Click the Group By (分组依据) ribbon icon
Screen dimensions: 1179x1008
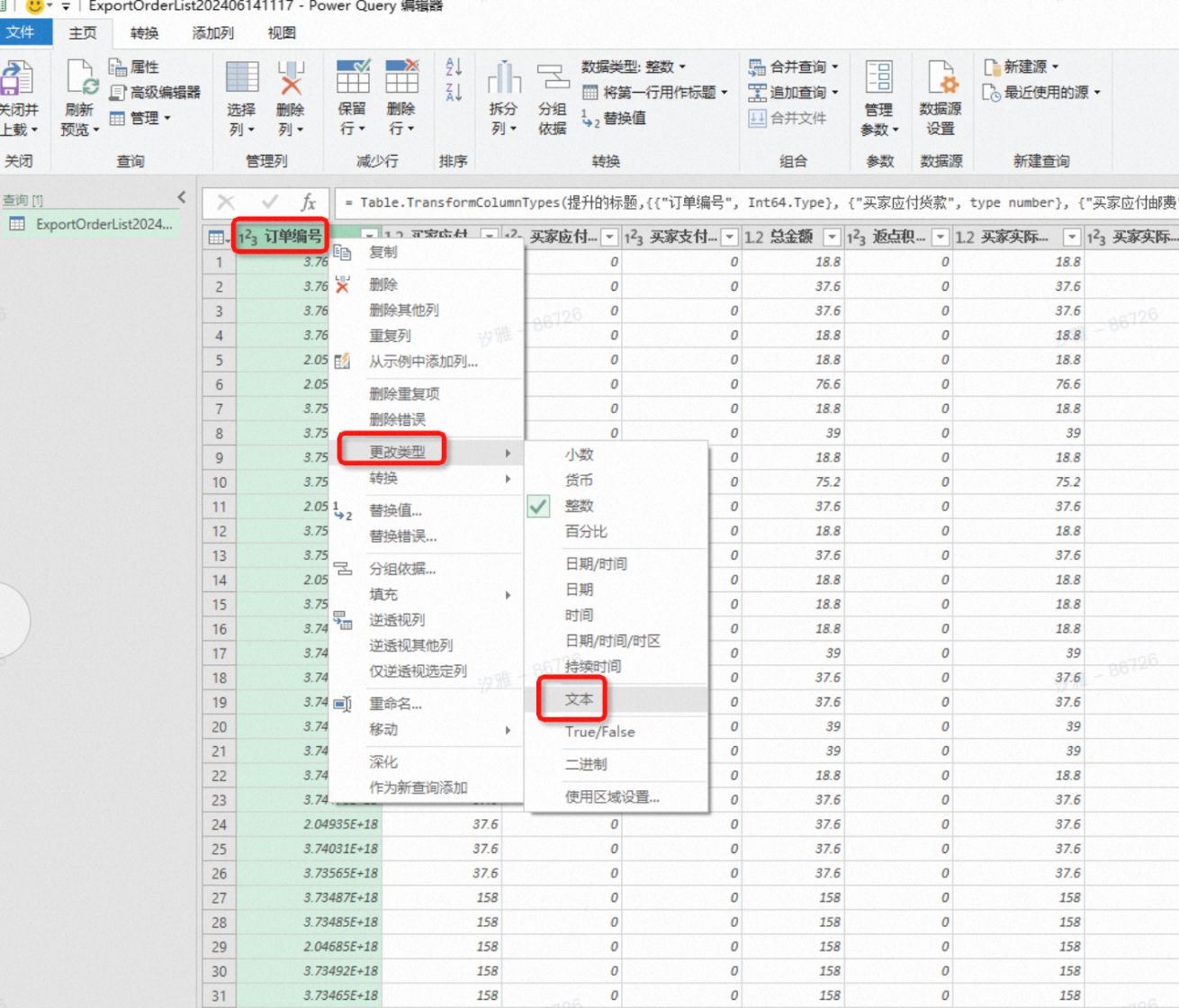(553, 77)
